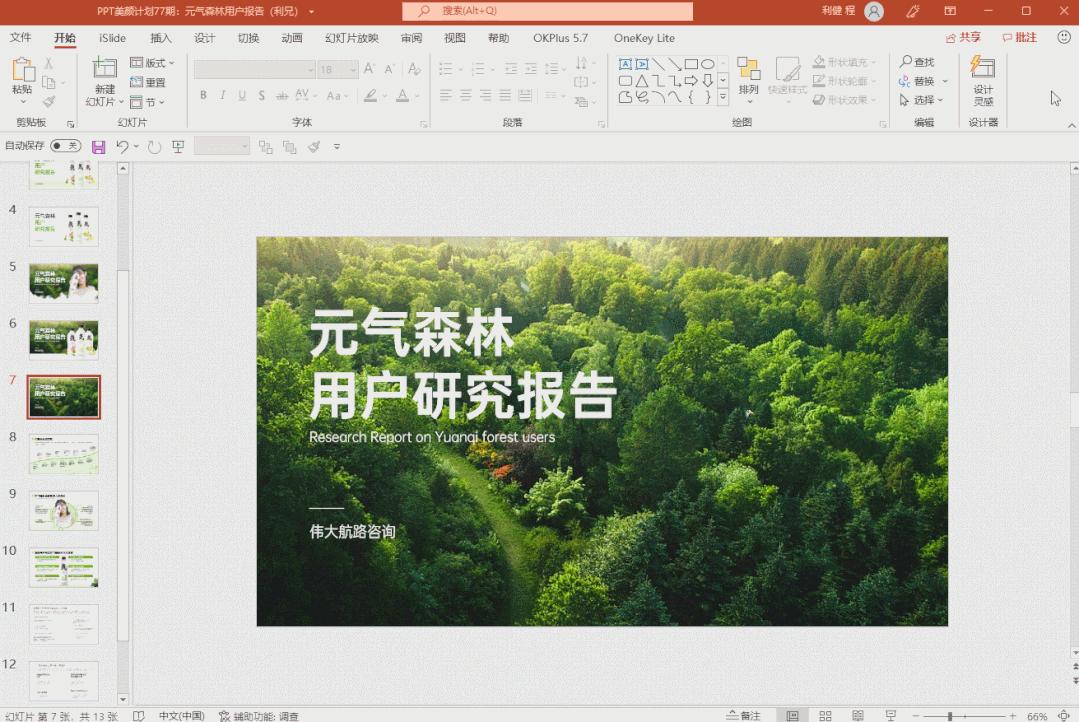The width and height of the screenshot is (1079, 722).
Task: Toggle bold formatting in the font group
Action: click(203, 95)
